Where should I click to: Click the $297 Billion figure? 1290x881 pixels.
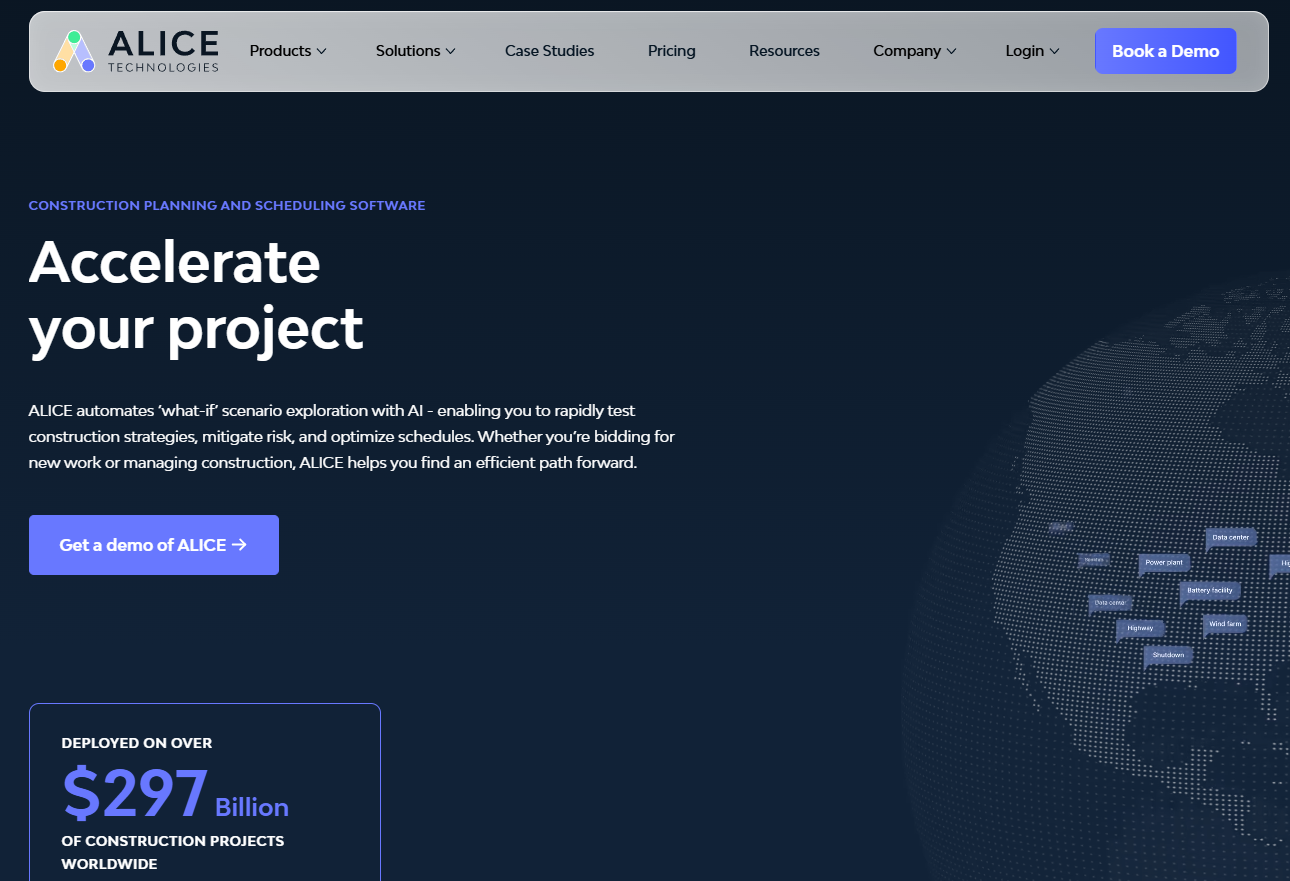click(x=176, y=794)
